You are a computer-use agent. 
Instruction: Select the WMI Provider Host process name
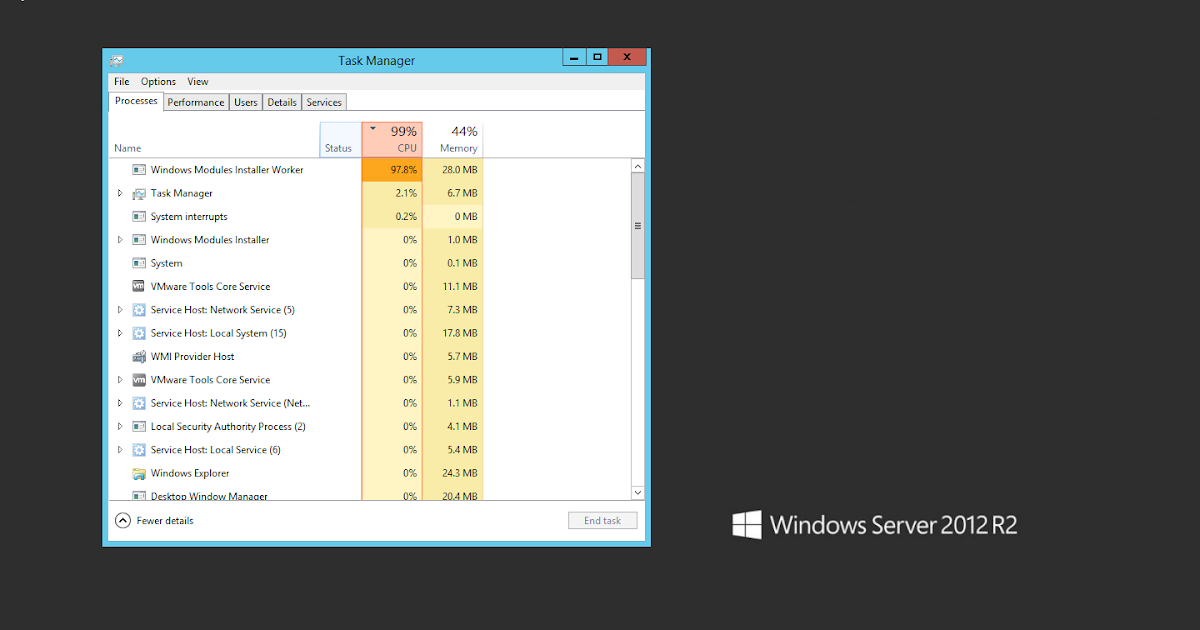tap(193, 357)
